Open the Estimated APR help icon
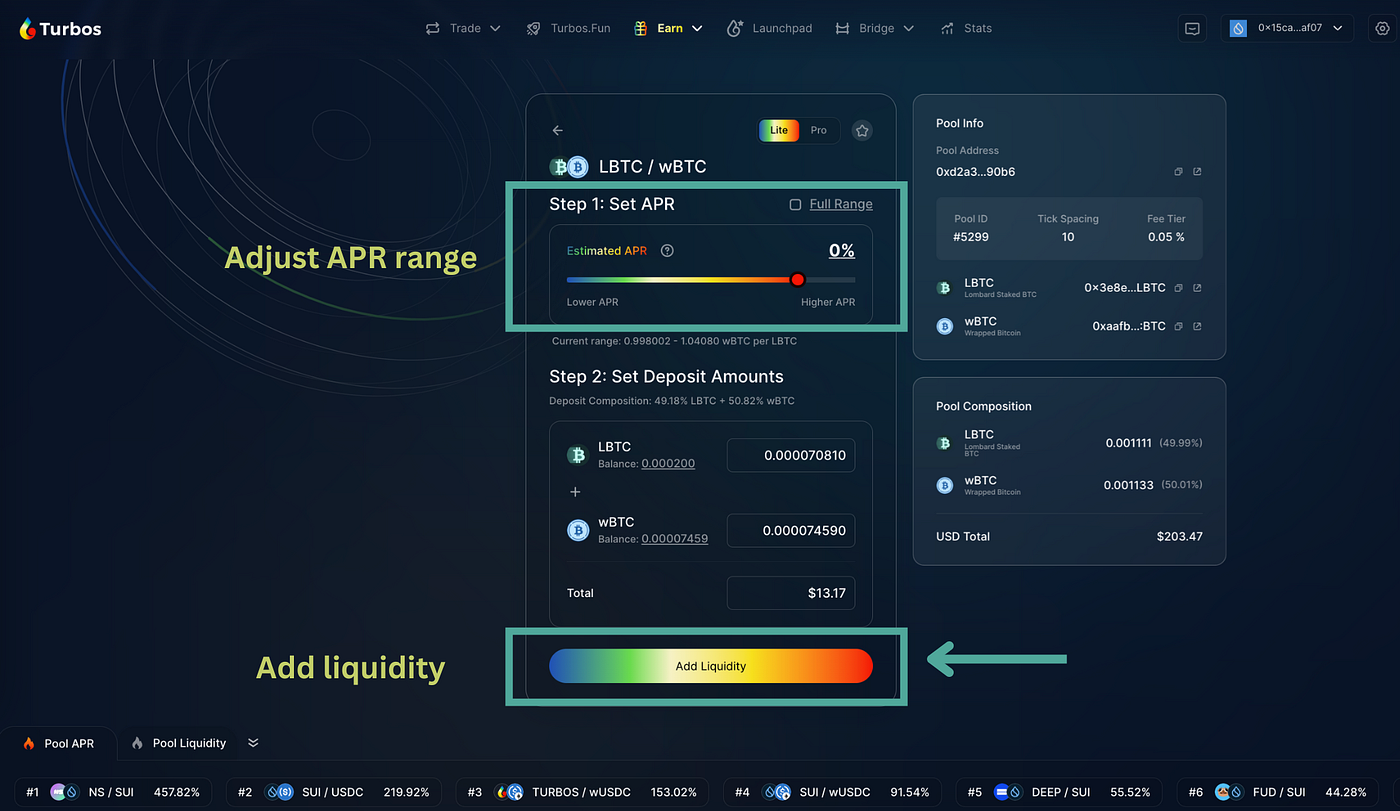The width and height of the screenshot is (1400, 811). tap(667, 251)
